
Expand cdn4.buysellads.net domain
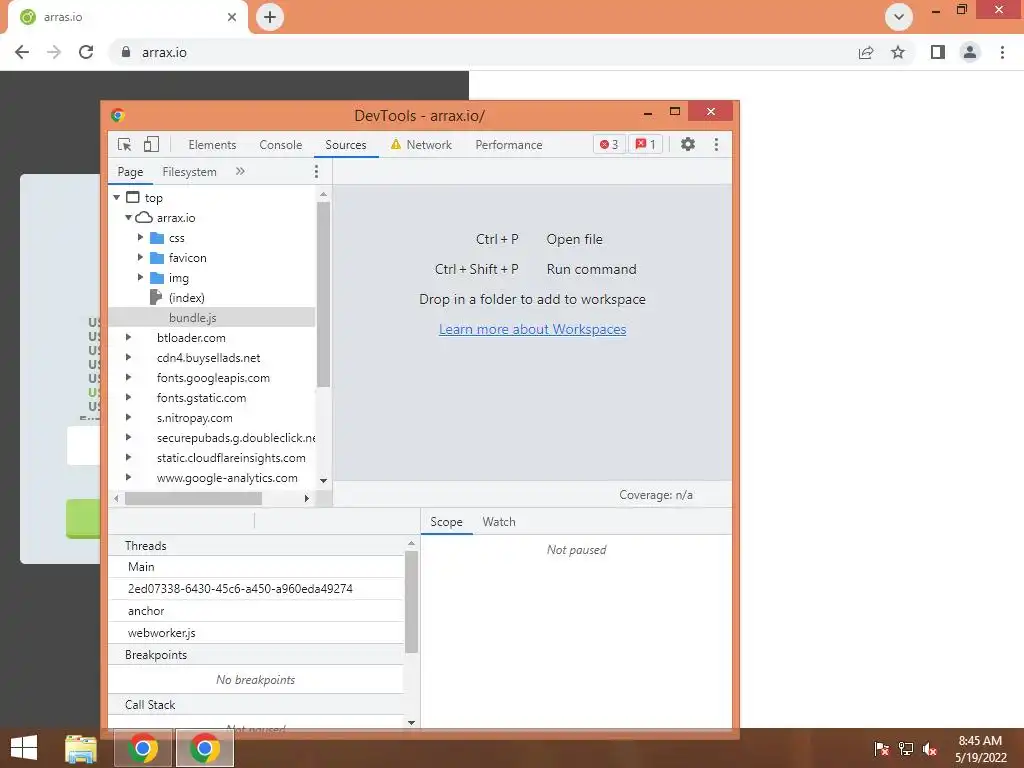point(129,357)
